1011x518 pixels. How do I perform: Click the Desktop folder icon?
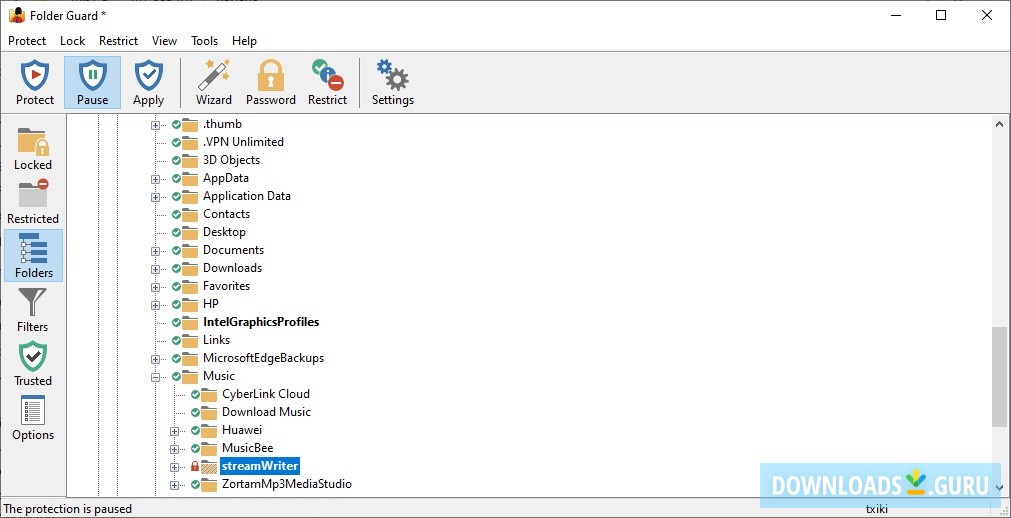tap(190, 232)
